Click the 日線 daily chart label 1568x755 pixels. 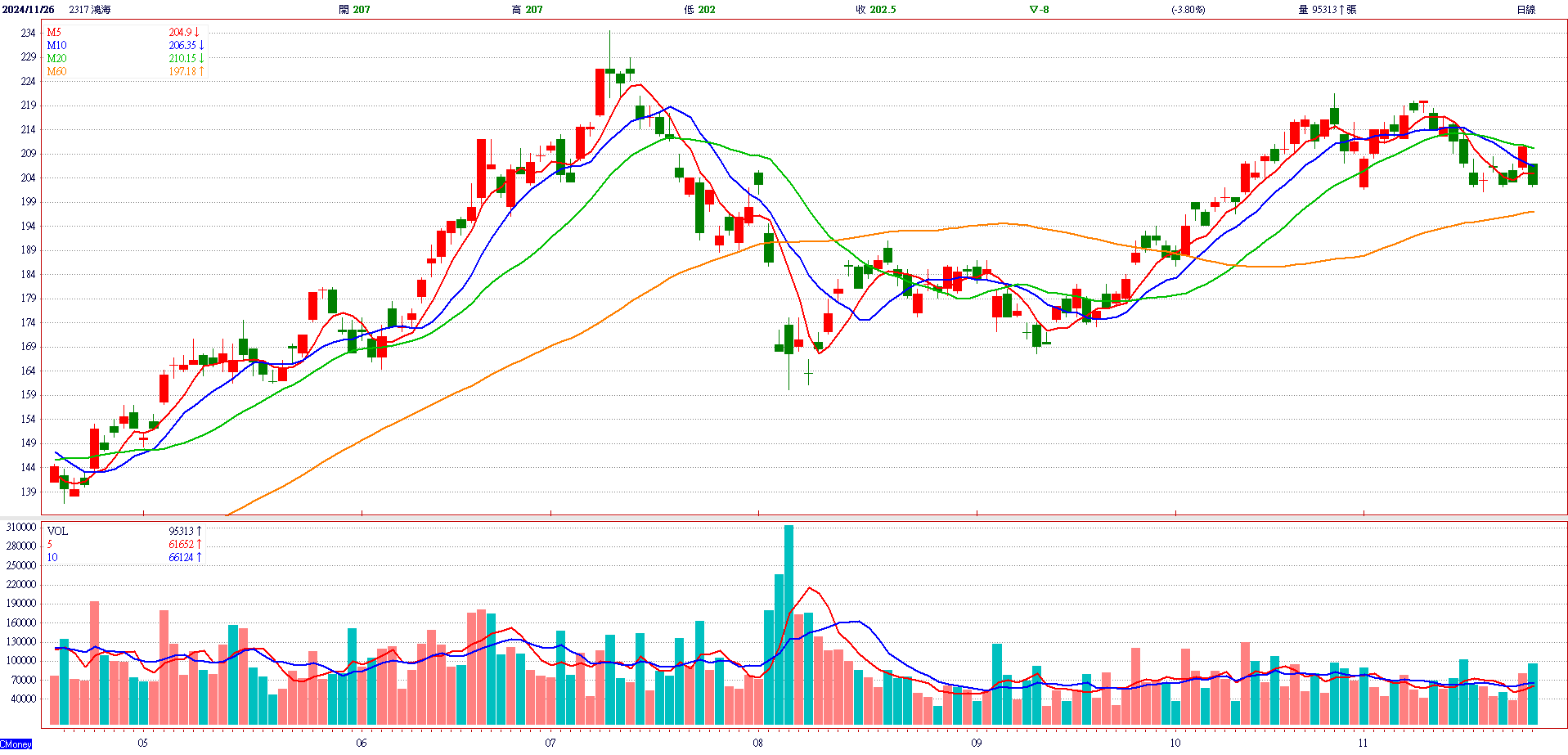(1526, 10)
